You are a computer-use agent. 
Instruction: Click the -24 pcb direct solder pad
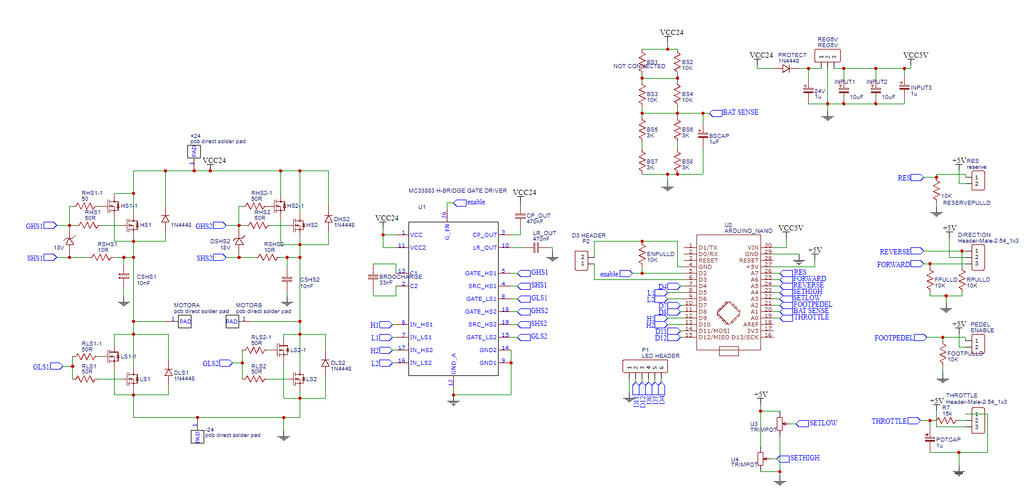(197, 437)
